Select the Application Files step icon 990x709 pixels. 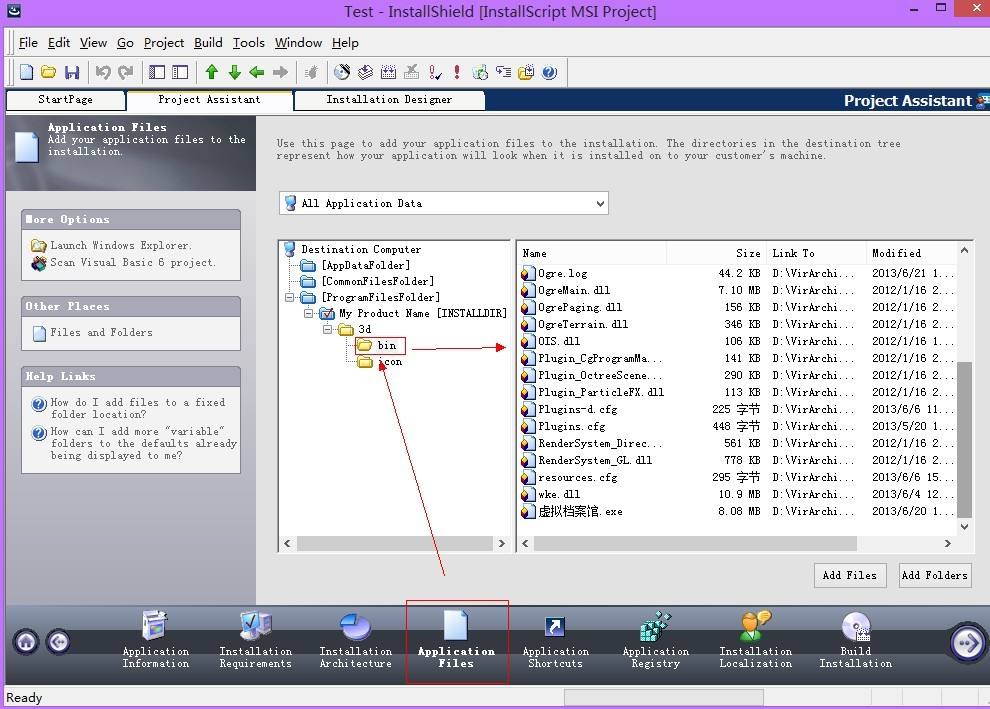coord(456,626)
